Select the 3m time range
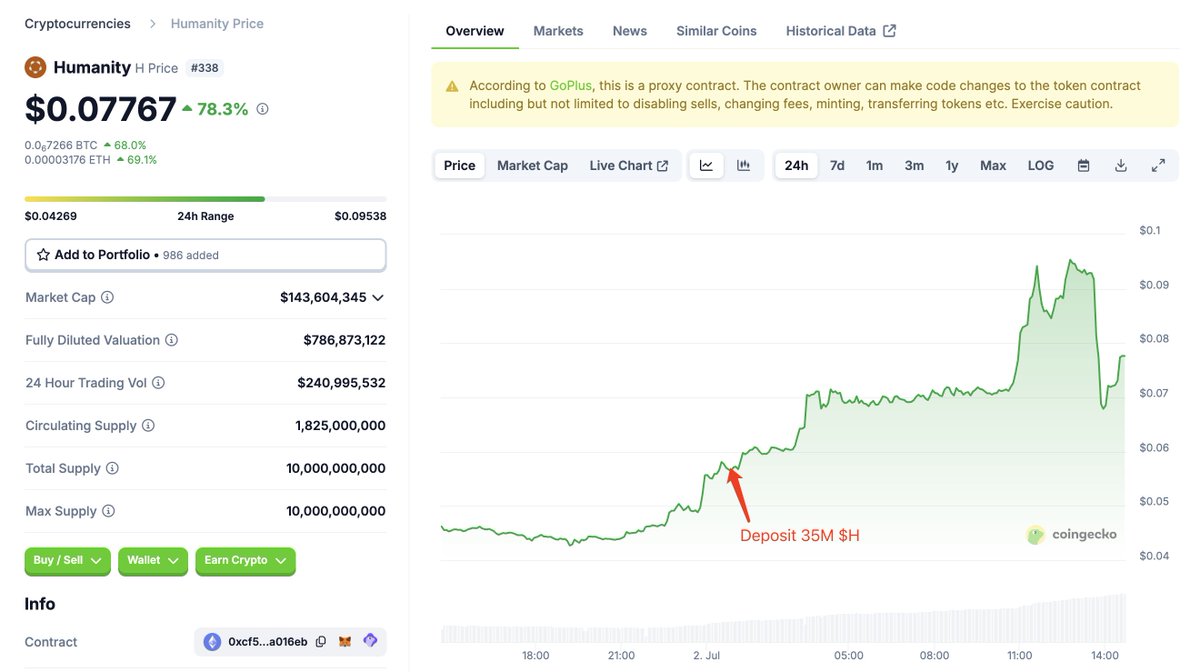1200x672 pixels. tap(914, 166)
